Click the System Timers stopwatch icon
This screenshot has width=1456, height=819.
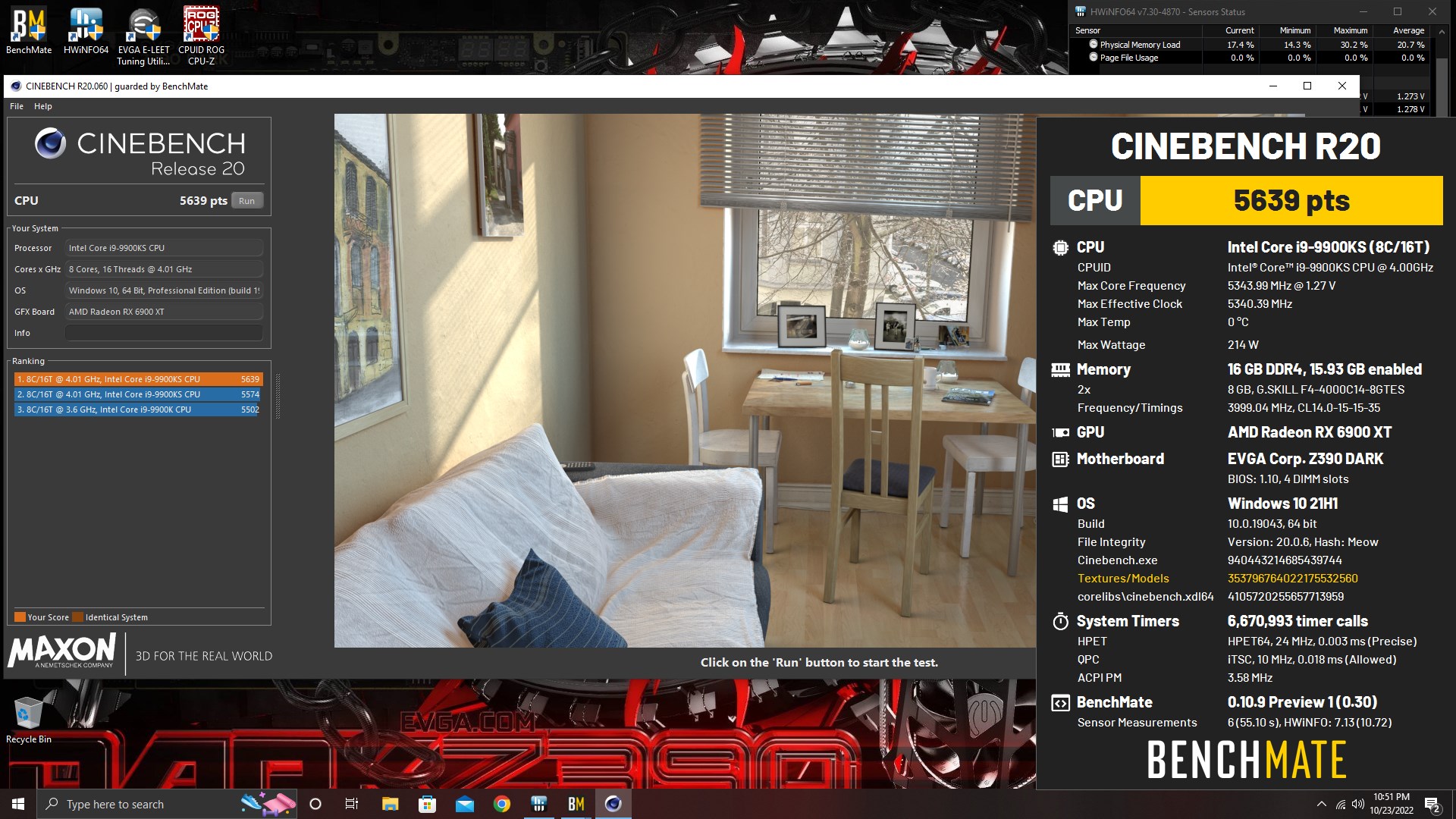click(1060, 621)
